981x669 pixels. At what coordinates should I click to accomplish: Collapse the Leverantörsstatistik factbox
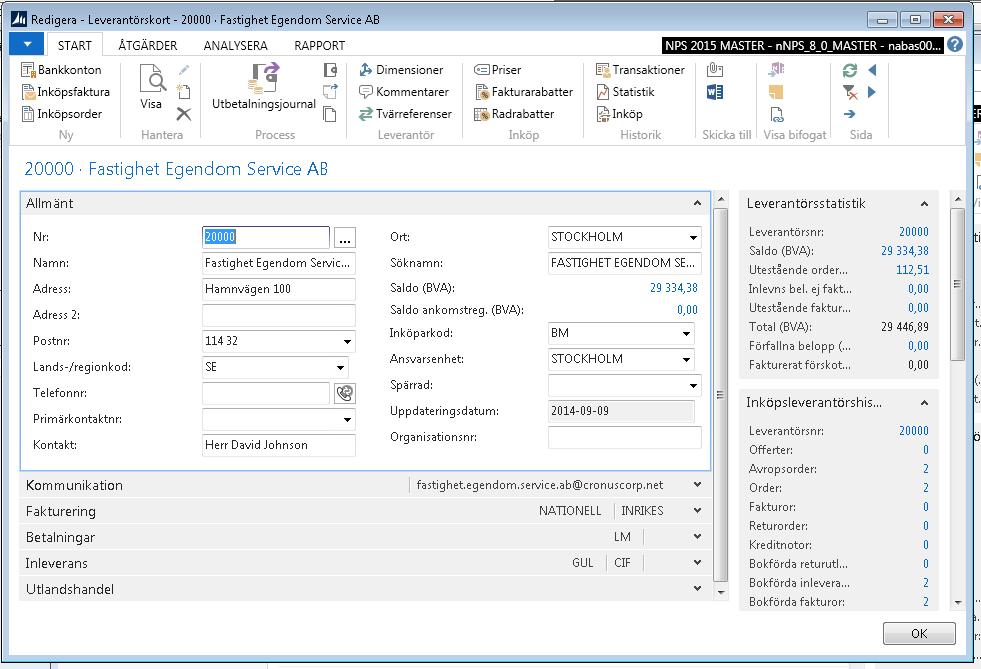[x=924, y=204]
